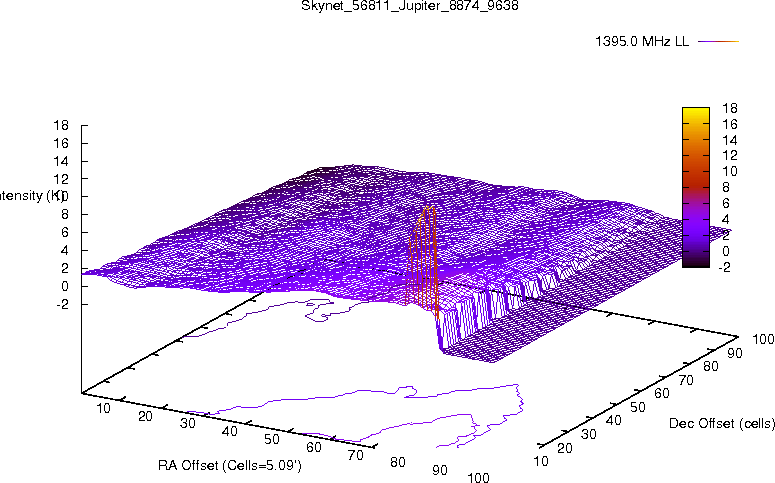Click the 10 tick on the Dec Offset axis
This screenshot has width=775, height=483.
(x=541, y=461)
